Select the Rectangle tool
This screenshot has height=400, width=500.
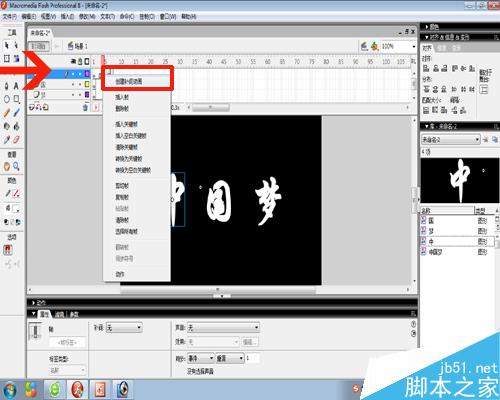(16, 99)
